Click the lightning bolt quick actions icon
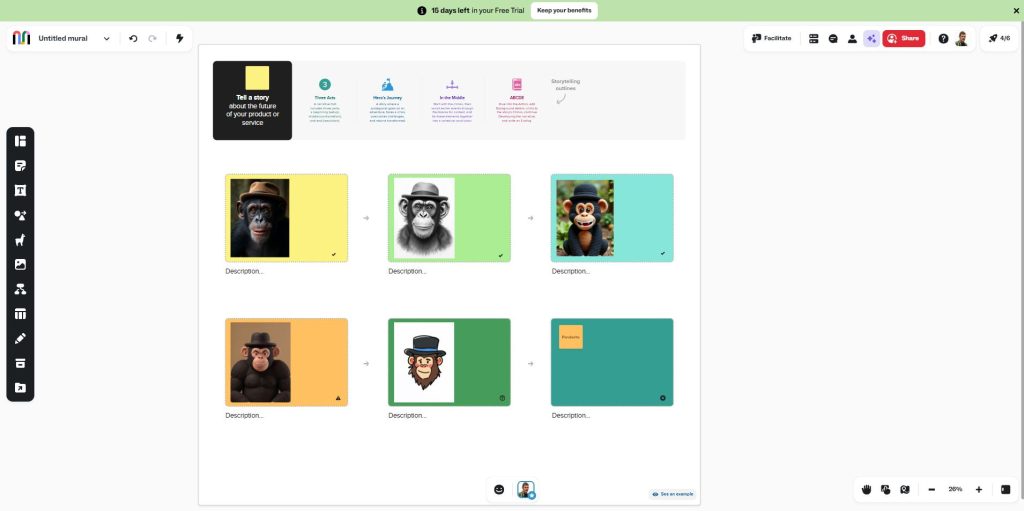The height and width of the screenshot is (511, 1024). 180,38
